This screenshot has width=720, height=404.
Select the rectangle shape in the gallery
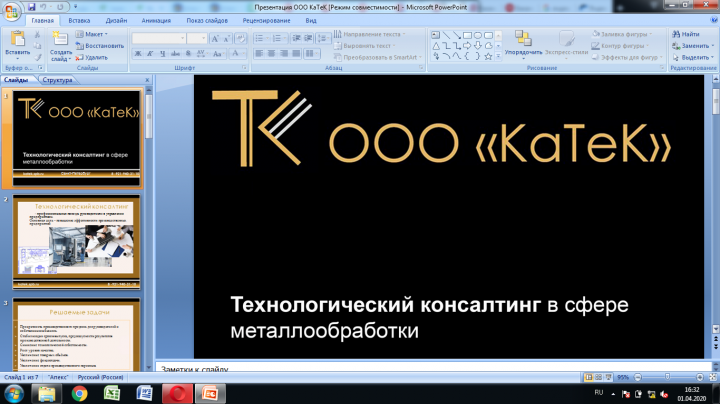467,35
